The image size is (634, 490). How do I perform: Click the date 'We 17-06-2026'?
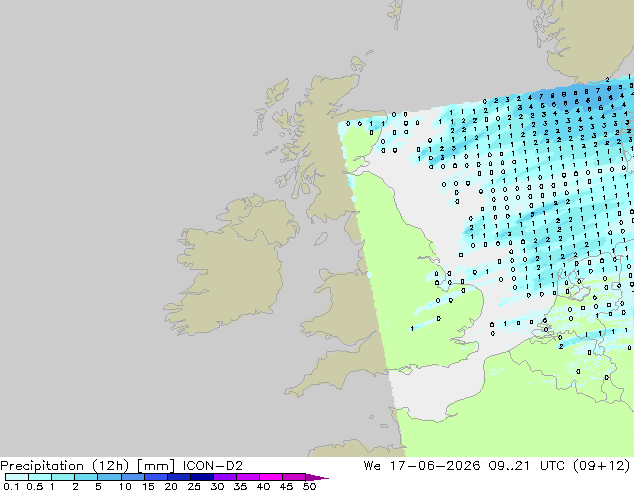click(x=422, y=466)
